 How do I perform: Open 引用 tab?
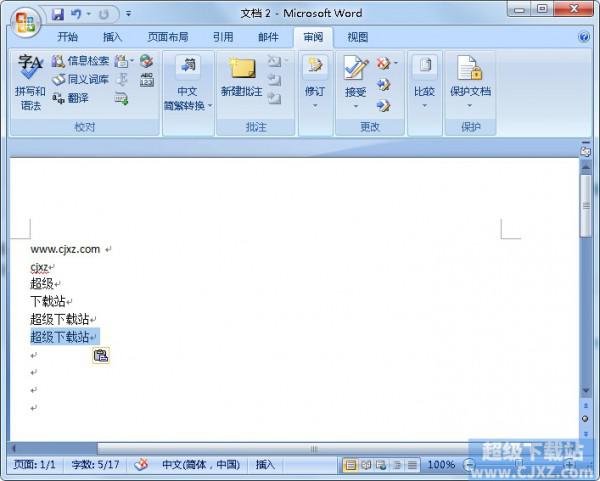223,37
